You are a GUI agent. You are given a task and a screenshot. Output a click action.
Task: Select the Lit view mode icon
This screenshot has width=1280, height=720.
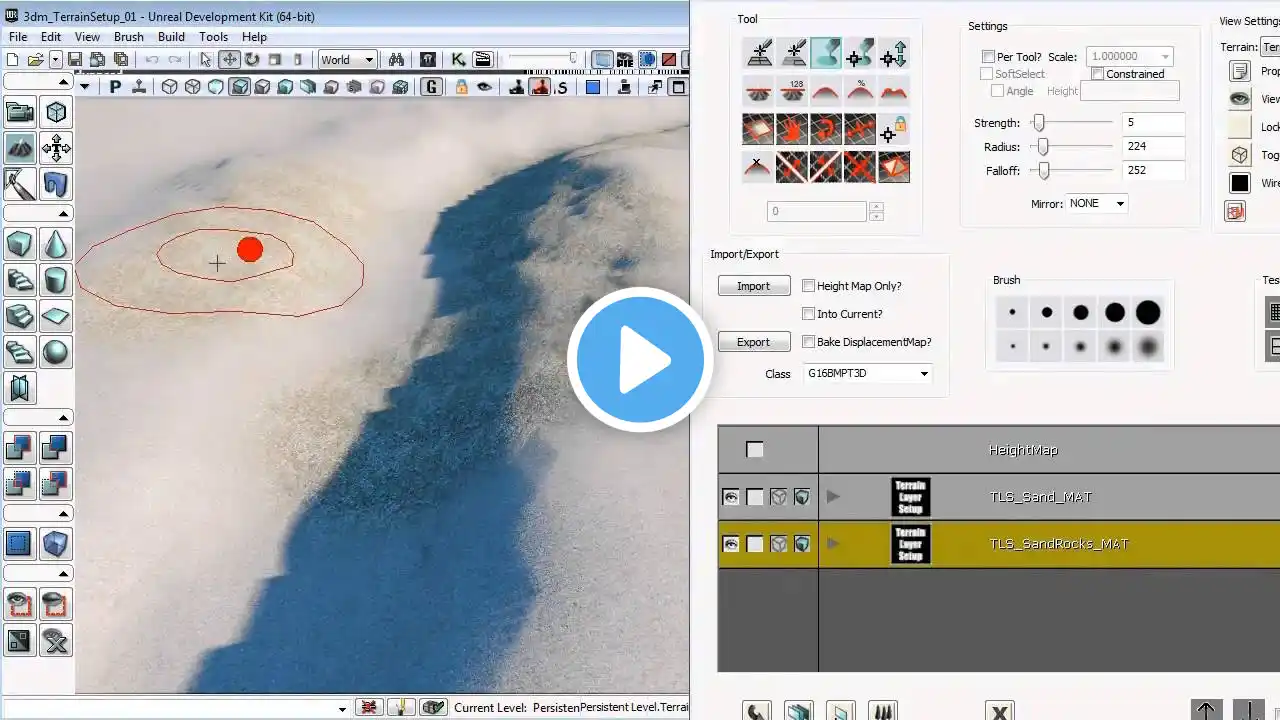point(240,87)
